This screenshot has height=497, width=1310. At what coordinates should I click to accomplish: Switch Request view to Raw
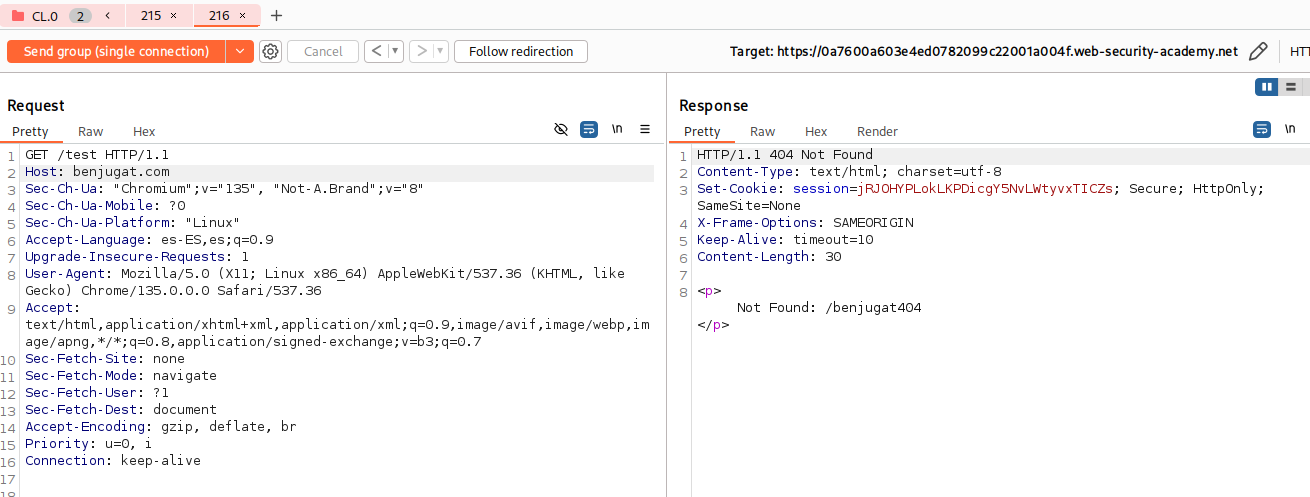pyautogui.click(x=90, y=131)
